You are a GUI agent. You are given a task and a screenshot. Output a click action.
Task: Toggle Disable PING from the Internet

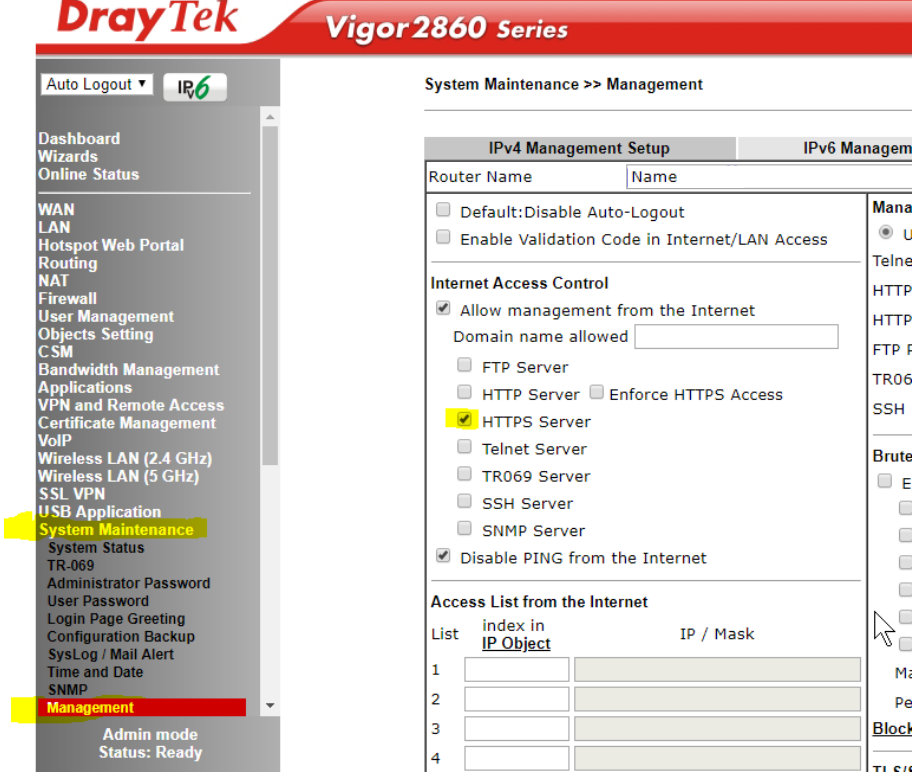coord(443,556)
